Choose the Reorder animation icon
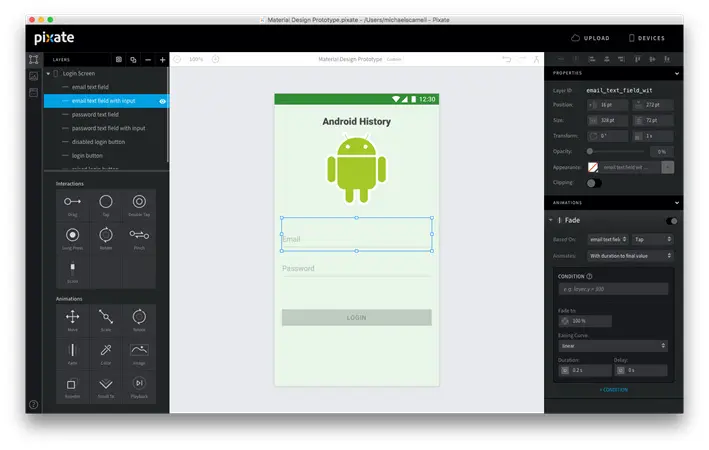The height and width of the screenshot is (450, 709). coord(72,384)
